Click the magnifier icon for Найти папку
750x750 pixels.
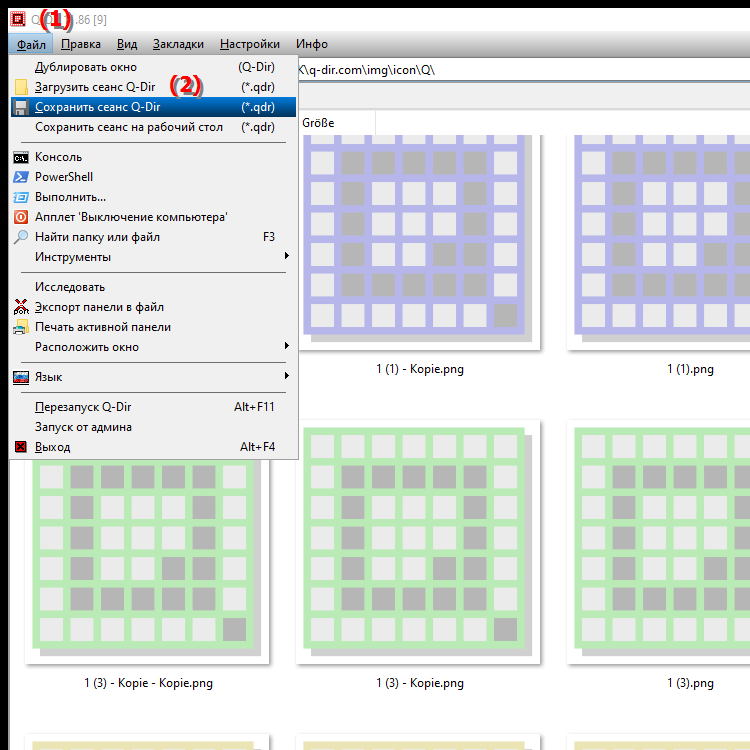[21, 237]
